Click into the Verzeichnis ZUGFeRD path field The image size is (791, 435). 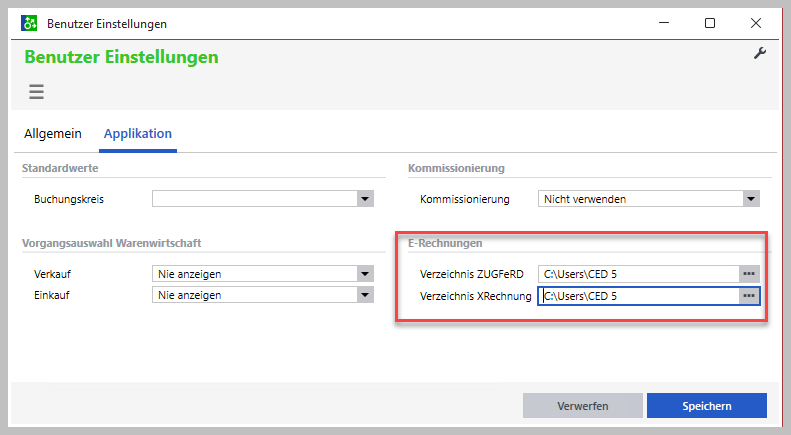click(637, 273)
